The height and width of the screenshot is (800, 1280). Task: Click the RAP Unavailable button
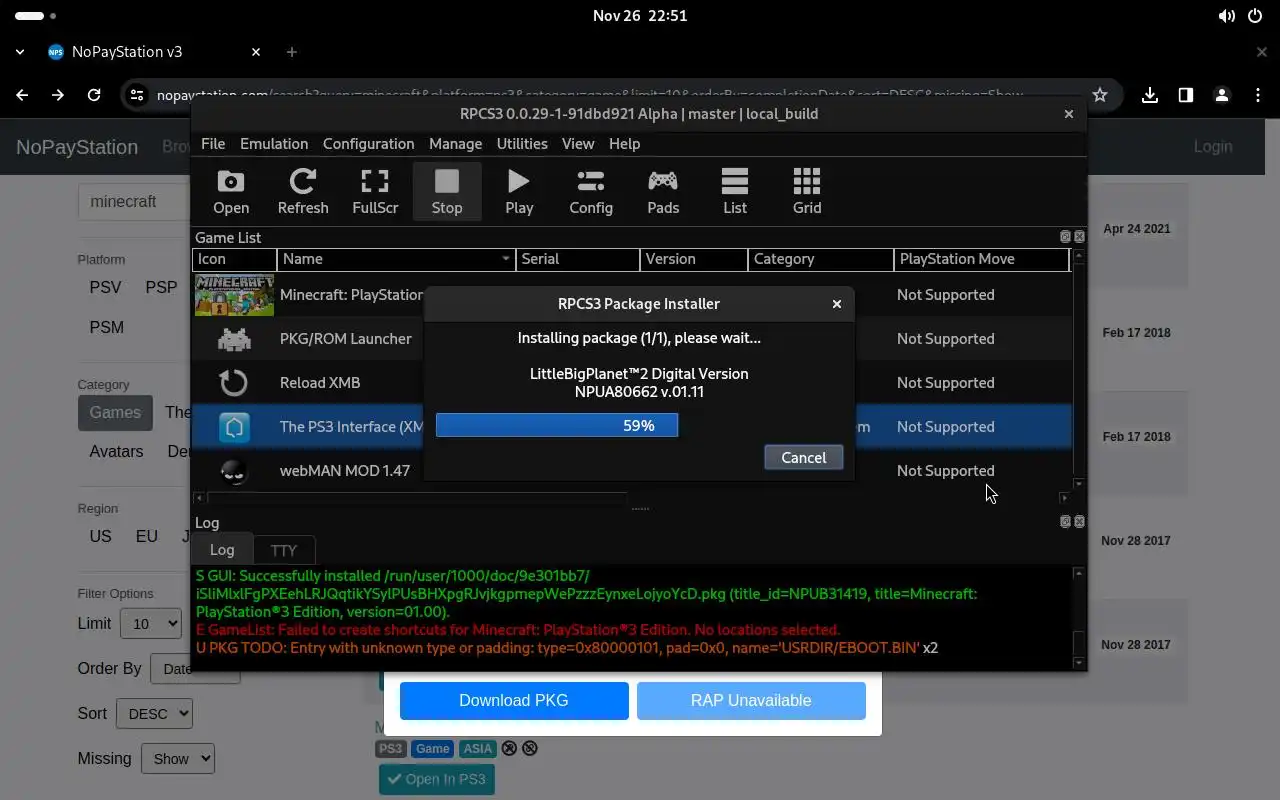751,700
